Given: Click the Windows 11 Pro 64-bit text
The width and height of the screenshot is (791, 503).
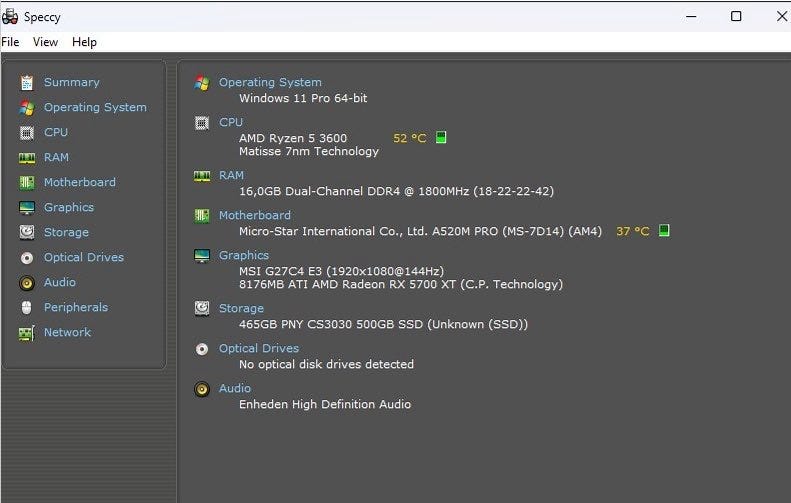Looking at the screenshot, I should pyautogui.click(x=303, y=98).
